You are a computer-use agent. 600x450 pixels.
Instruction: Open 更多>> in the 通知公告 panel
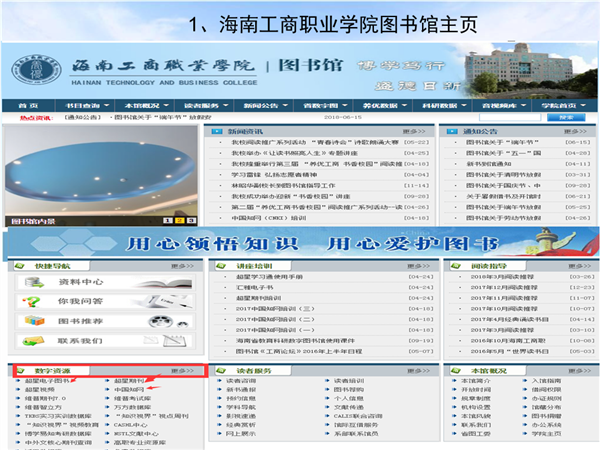[575, 131]
